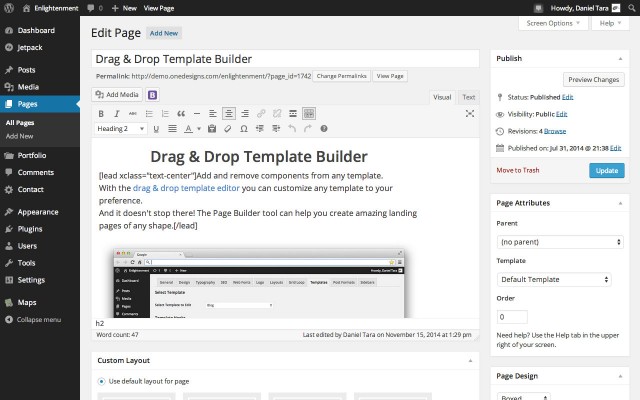Collapse the Custom Layout box
This screenshot has height=400, width=640.
(470, 361)
